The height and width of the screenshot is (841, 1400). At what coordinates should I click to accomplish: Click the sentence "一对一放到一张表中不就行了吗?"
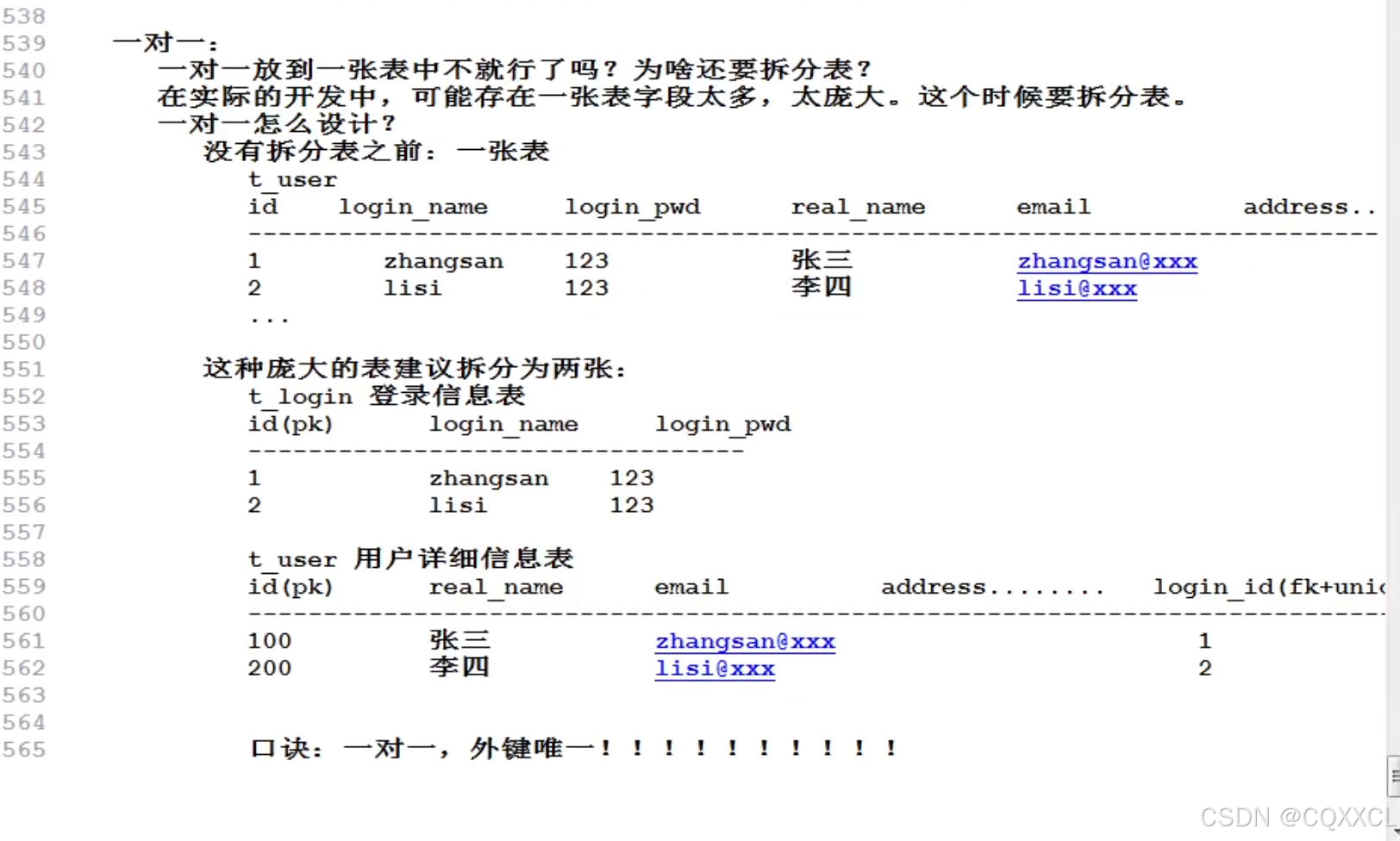click(x=388, y=70)
